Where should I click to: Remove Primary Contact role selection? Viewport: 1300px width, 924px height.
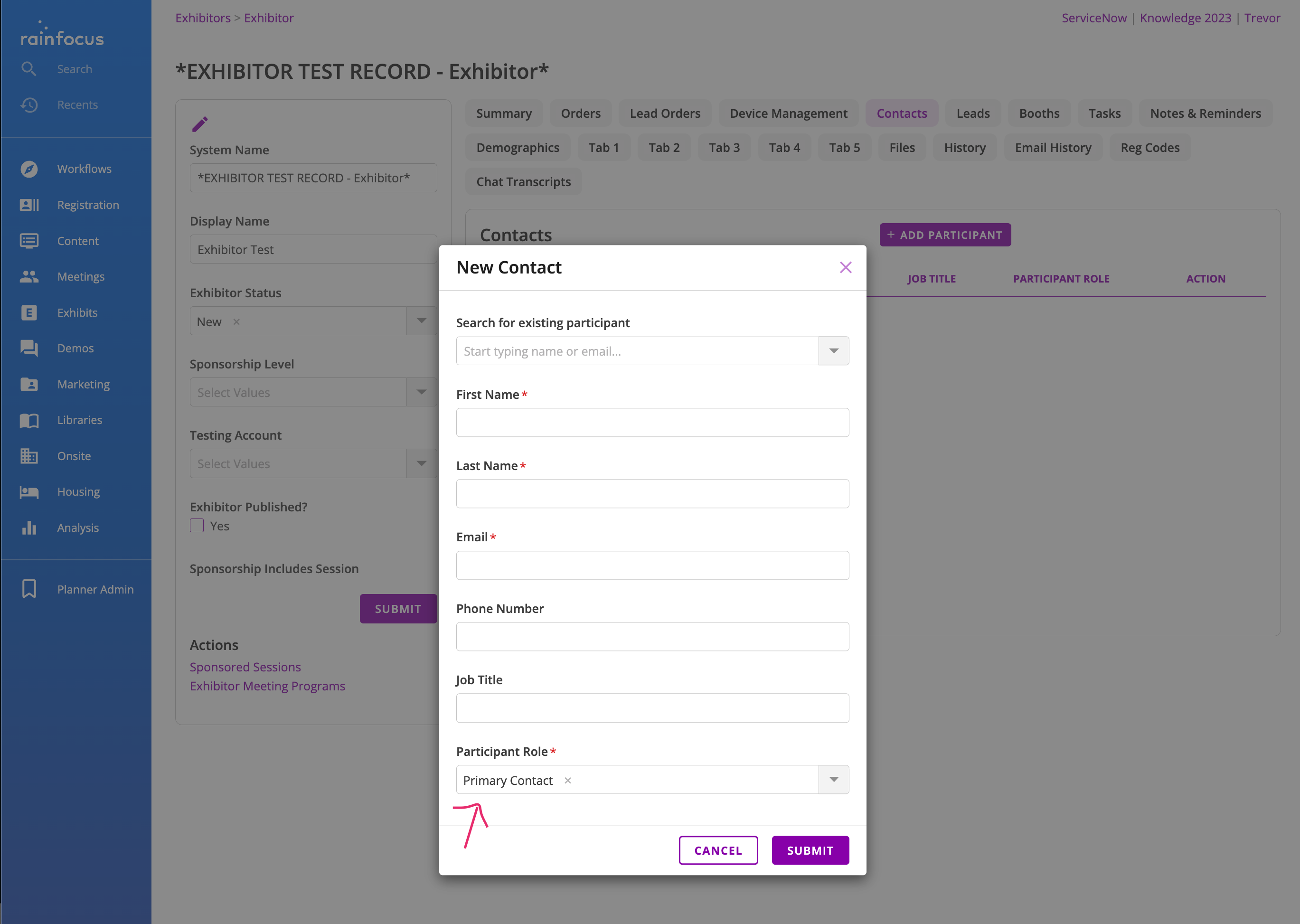click(x=567, y=781)
